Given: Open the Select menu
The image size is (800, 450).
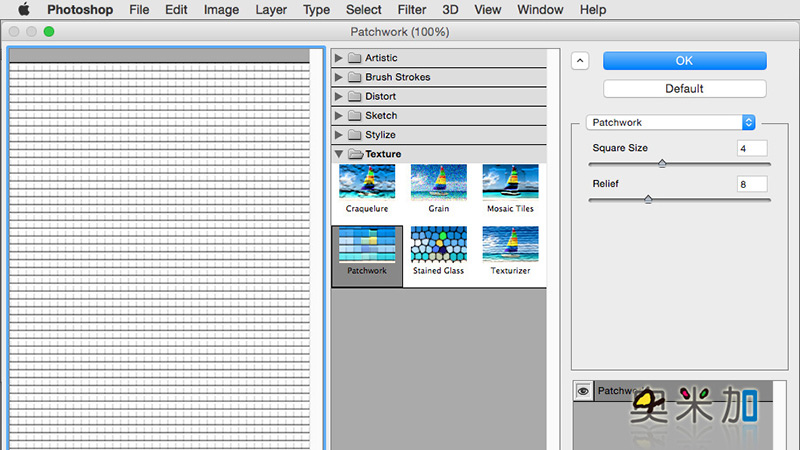Looking at the screenshot, I should (363, 10).
